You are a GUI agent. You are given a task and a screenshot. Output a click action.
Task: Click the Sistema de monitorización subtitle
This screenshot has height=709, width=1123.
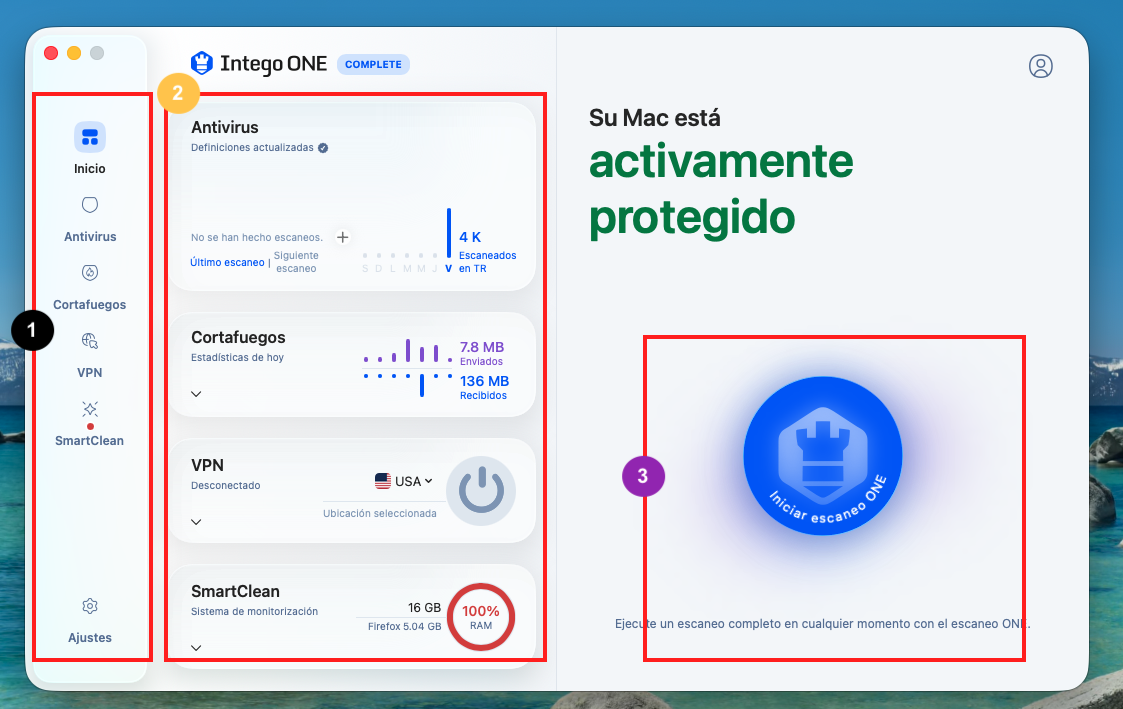(x=254, y=612)
